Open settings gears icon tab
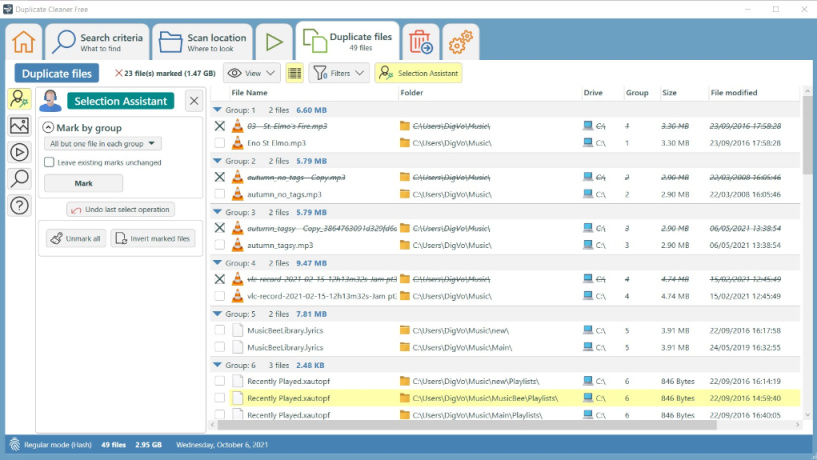The width and height of the screenshot is (817, 460). click(x=461, y=42)
